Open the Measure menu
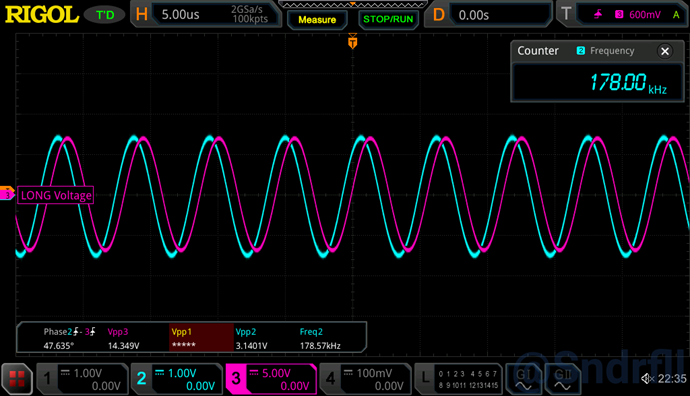690x396 pixels. (317, 19)
